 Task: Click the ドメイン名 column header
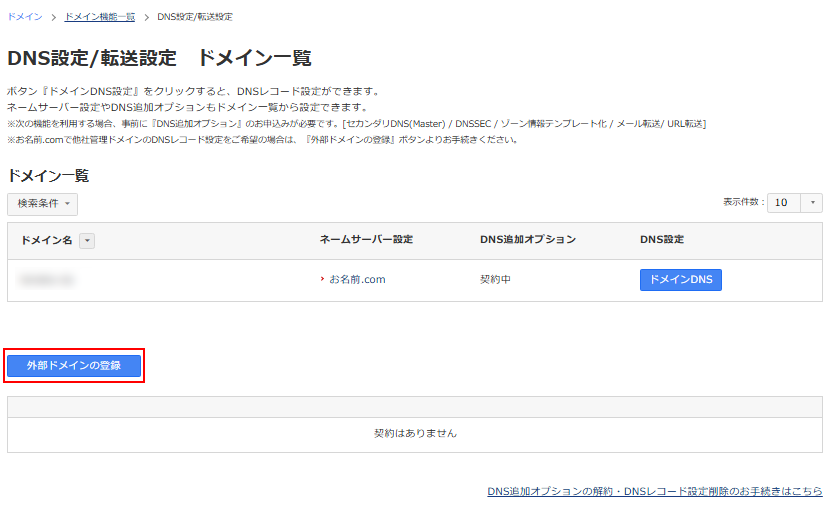click(46, 240)
